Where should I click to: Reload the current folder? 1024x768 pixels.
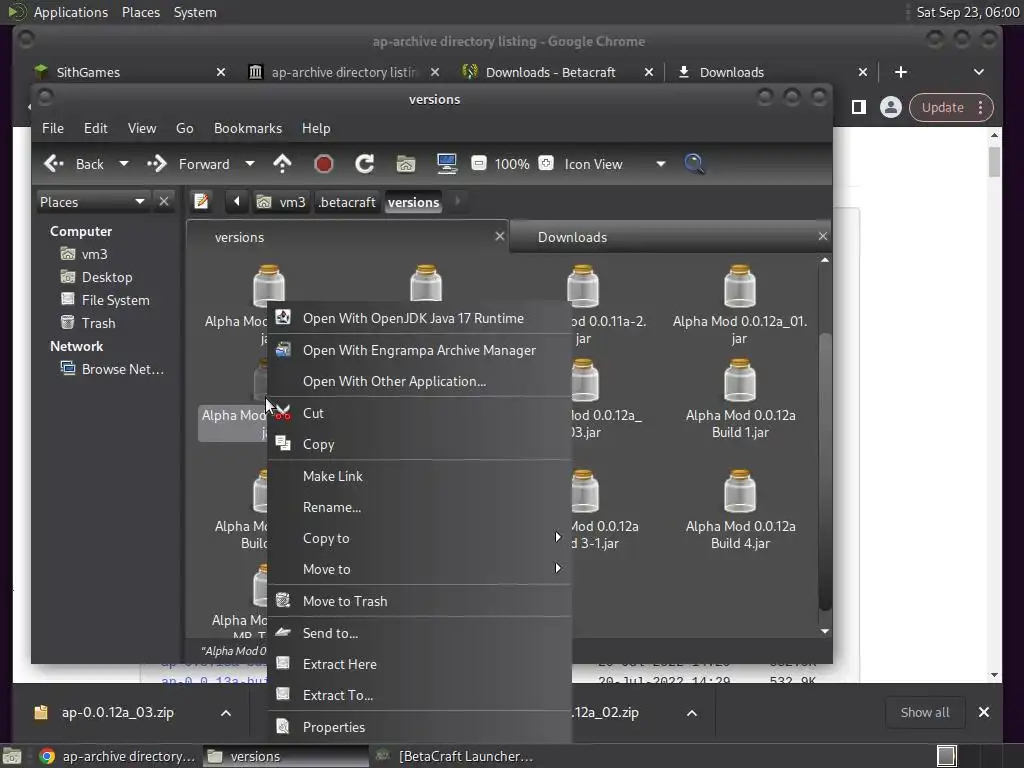364,163
